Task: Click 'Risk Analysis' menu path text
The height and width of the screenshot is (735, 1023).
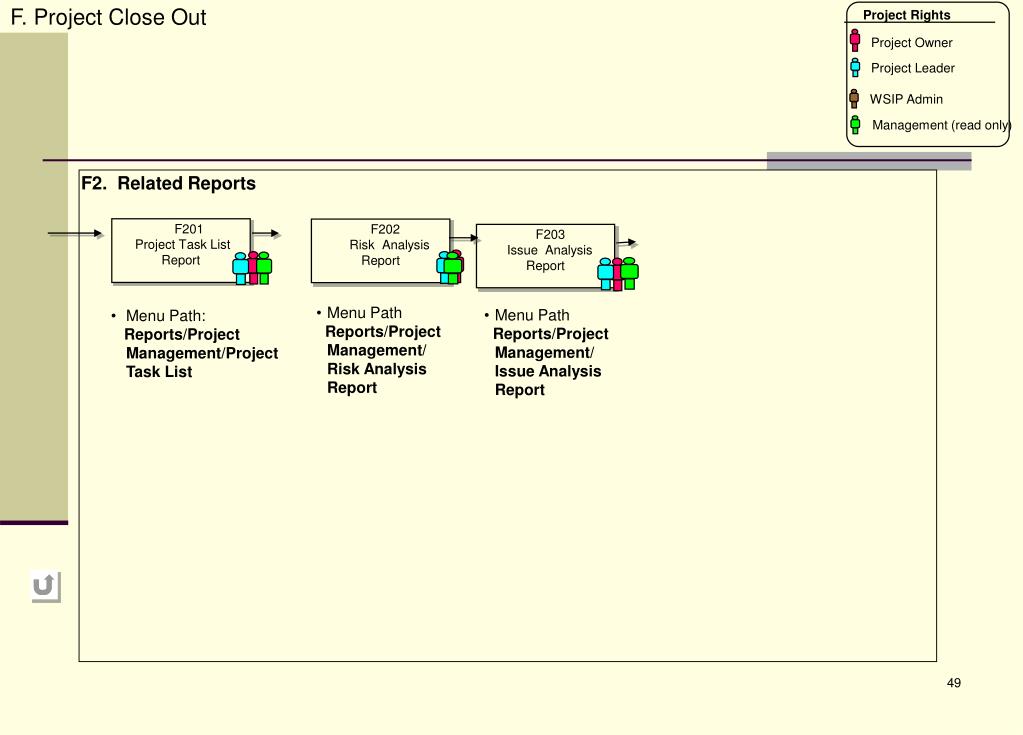Action: [376, 369]
